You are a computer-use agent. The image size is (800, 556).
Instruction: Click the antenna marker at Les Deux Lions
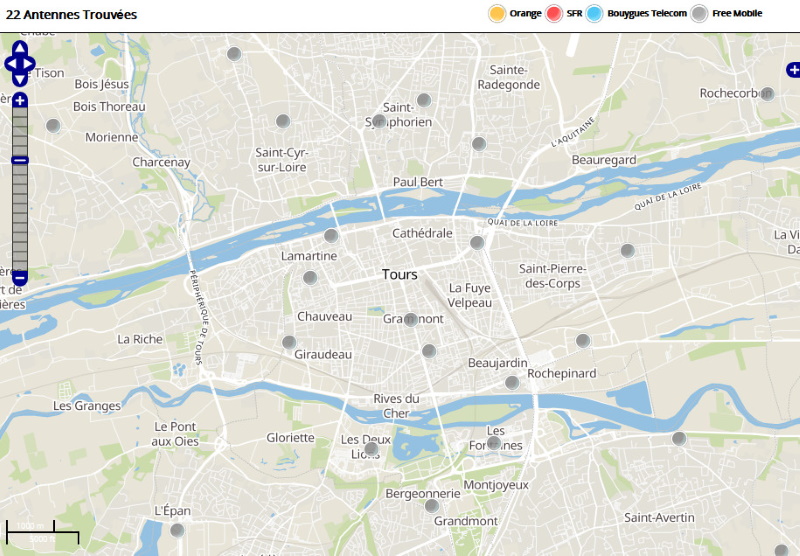pyautogui.click(x=371, y=449)
